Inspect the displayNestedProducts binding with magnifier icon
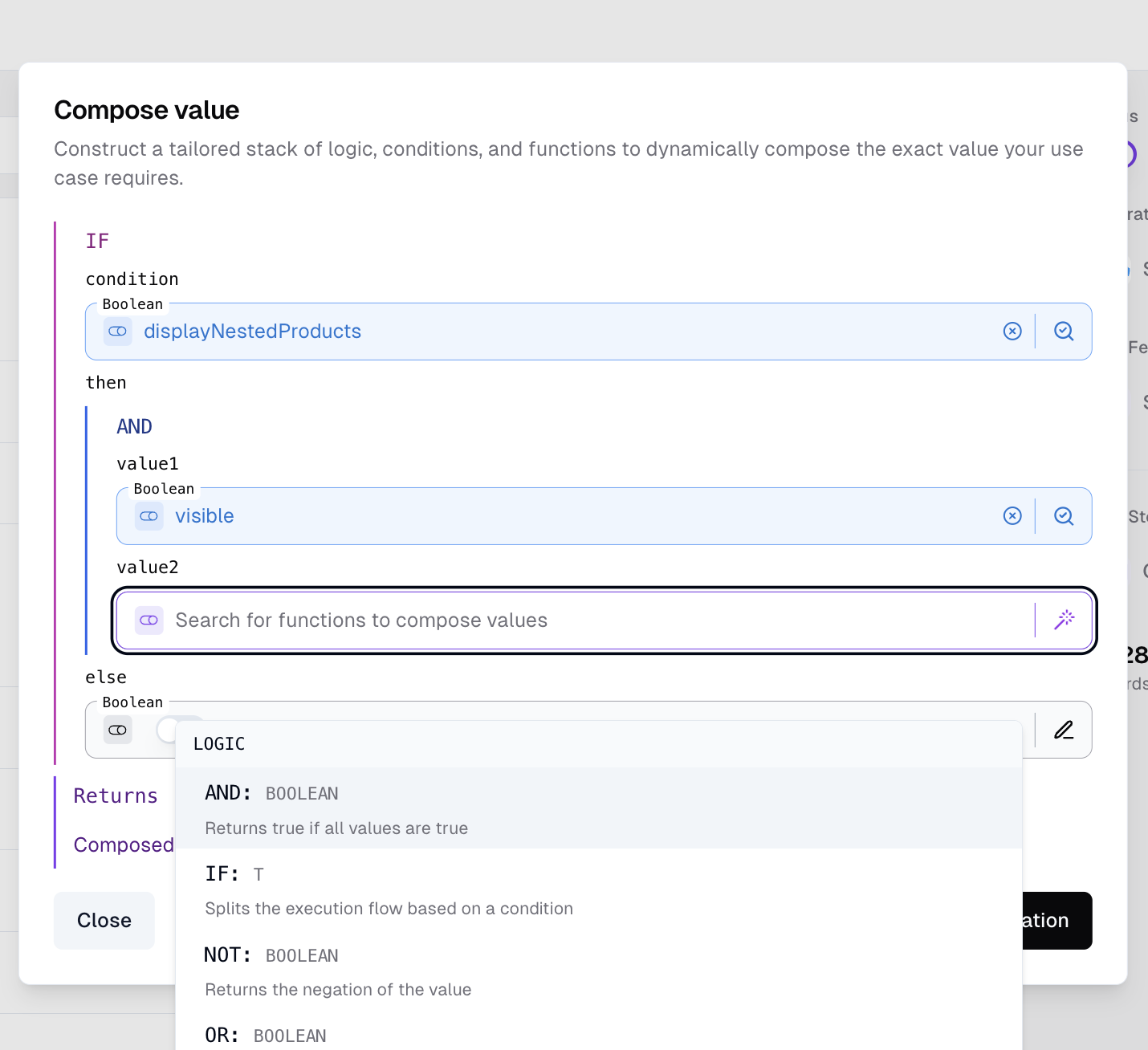 (1064, 331)
